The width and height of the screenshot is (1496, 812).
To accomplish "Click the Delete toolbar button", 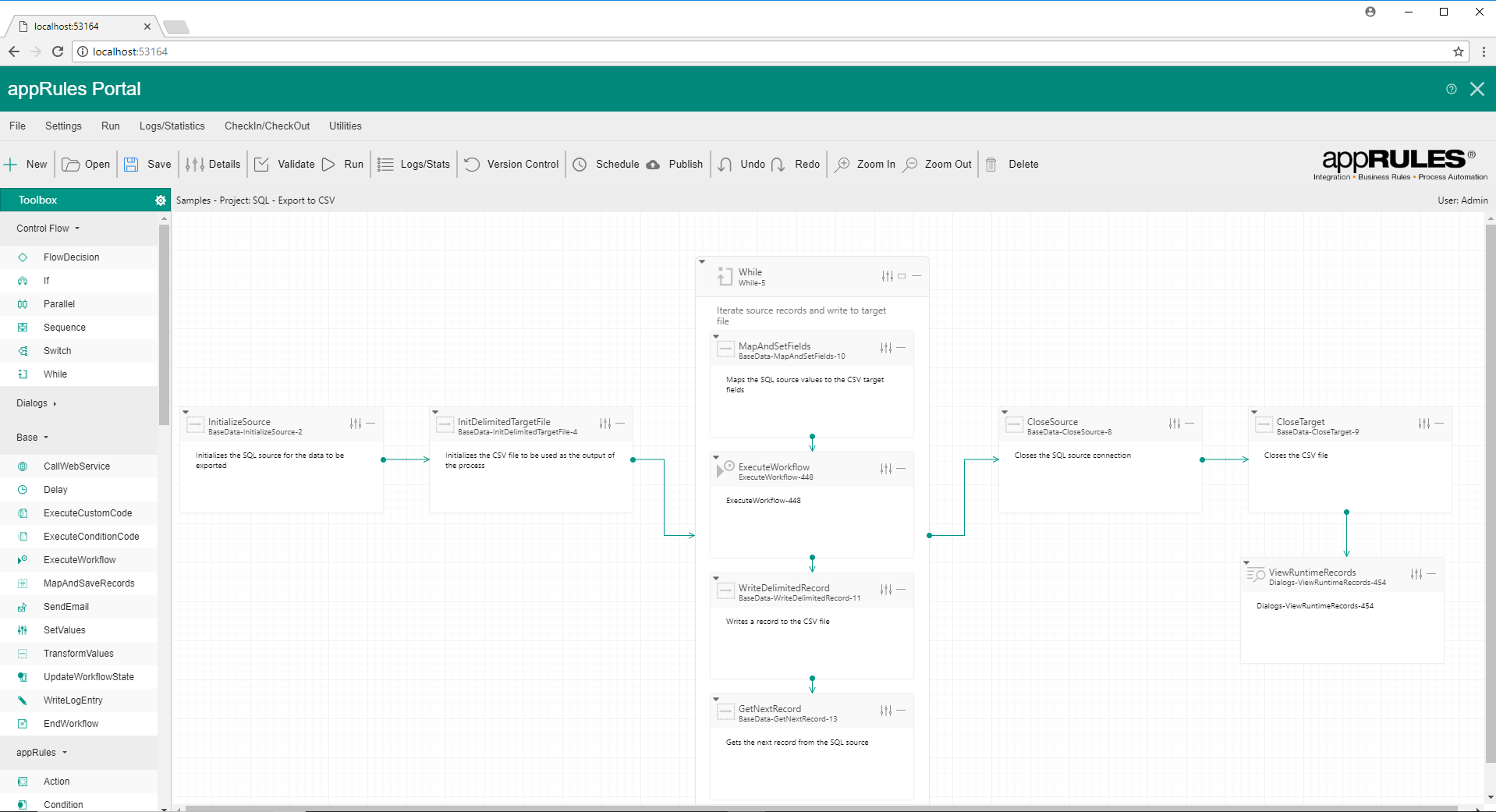I will pyautogui.click(x=1012, y=165).
